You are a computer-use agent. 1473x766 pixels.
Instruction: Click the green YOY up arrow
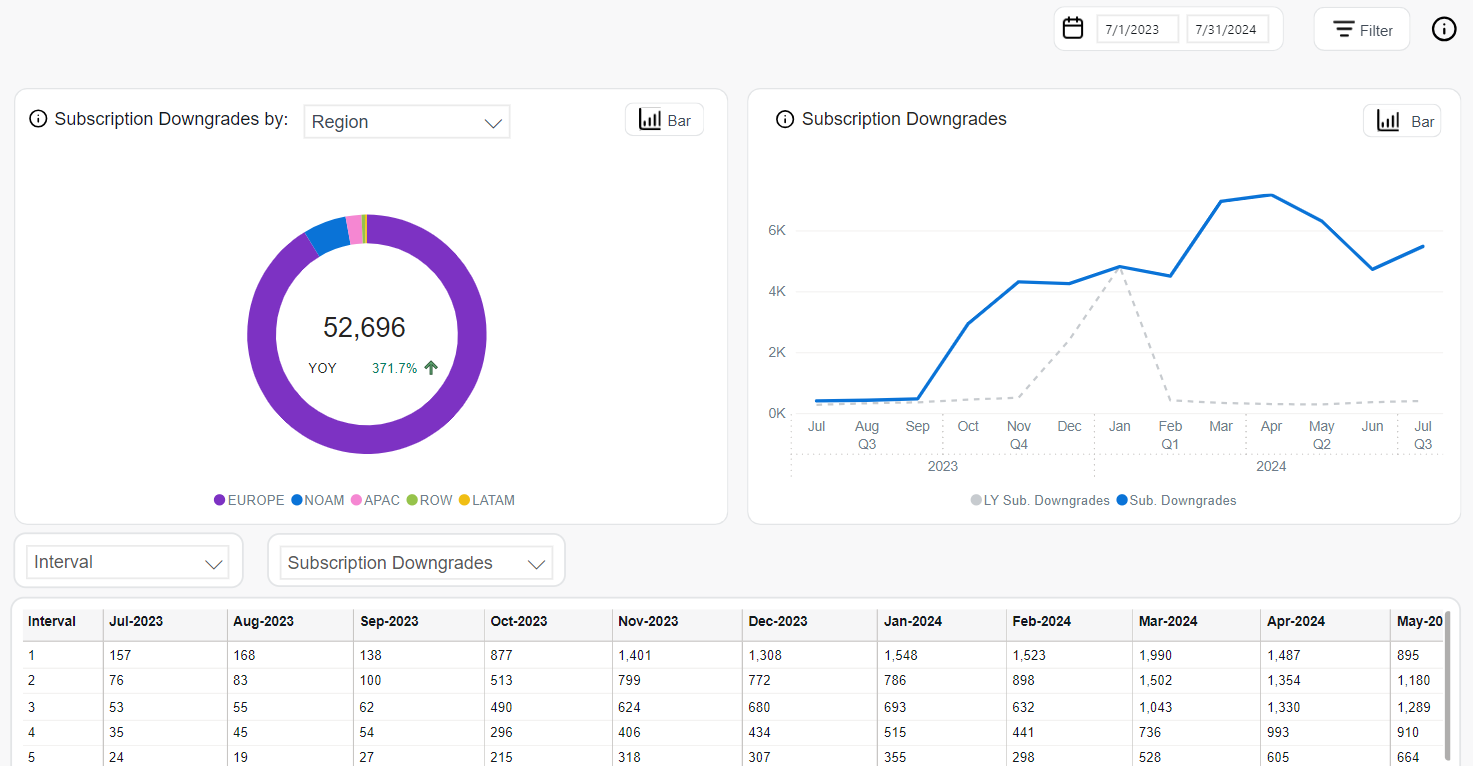(x=431, y=368)
